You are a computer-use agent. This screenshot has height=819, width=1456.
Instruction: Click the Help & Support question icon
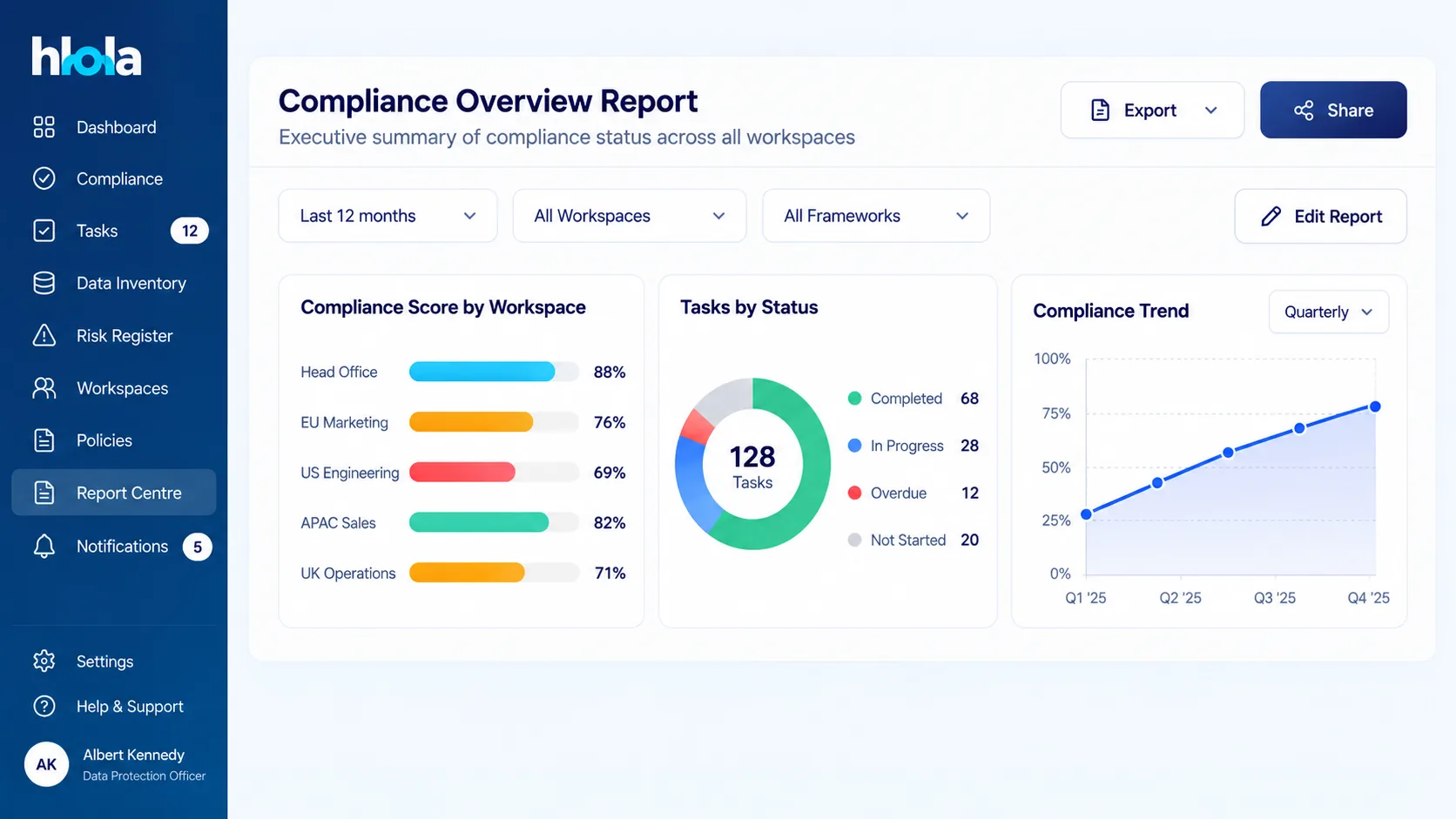click(x=44, y=706)
